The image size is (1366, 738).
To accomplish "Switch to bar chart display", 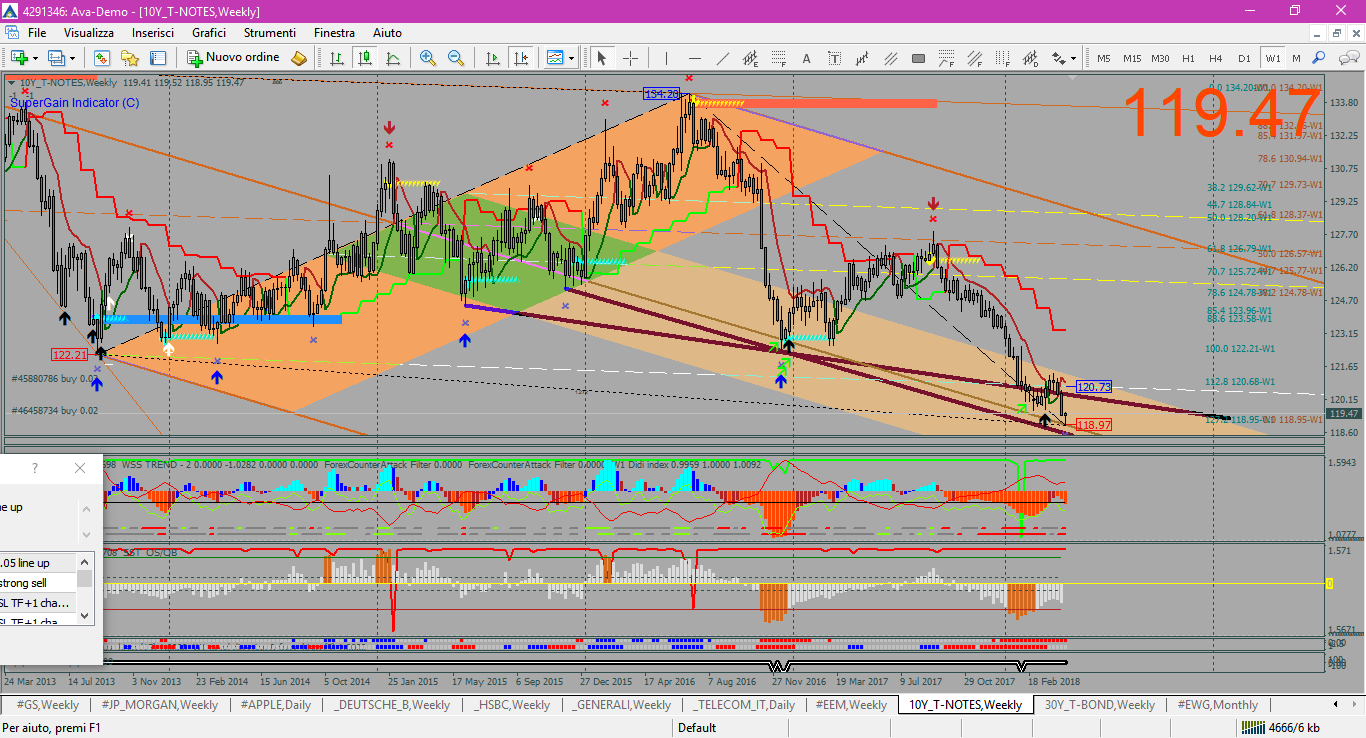I will pyautogui.click(x=336, y=58).
